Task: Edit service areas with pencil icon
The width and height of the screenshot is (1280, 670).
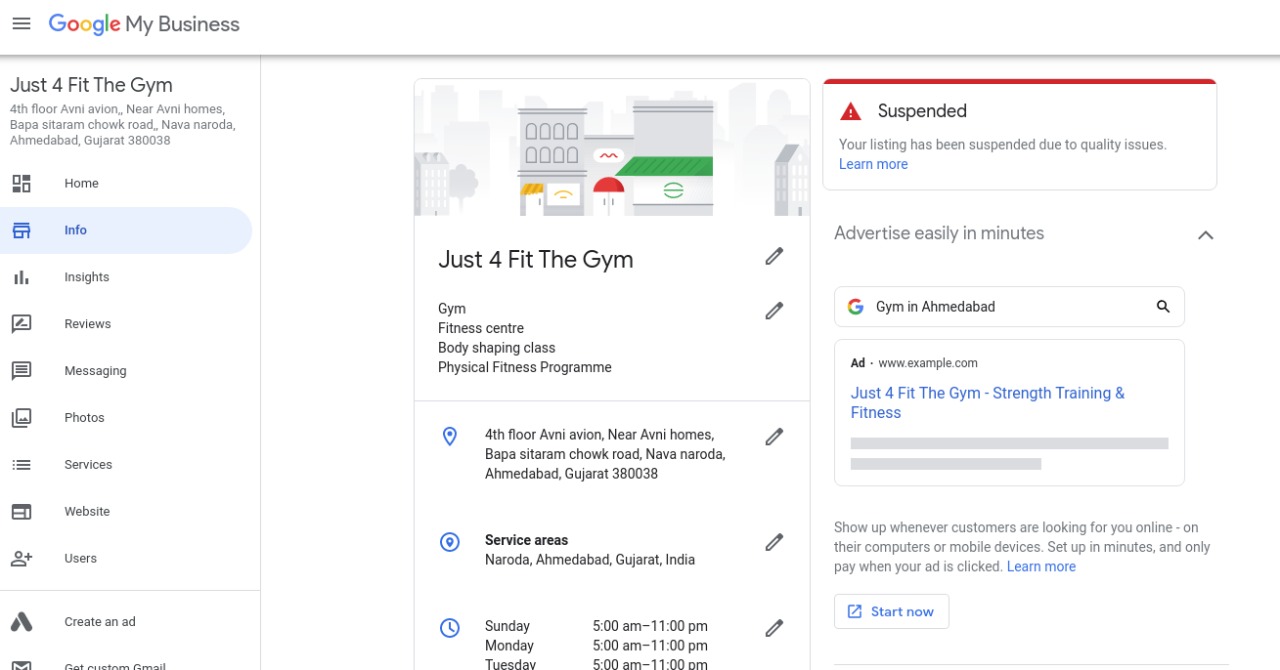Action: tap(774, 542)
